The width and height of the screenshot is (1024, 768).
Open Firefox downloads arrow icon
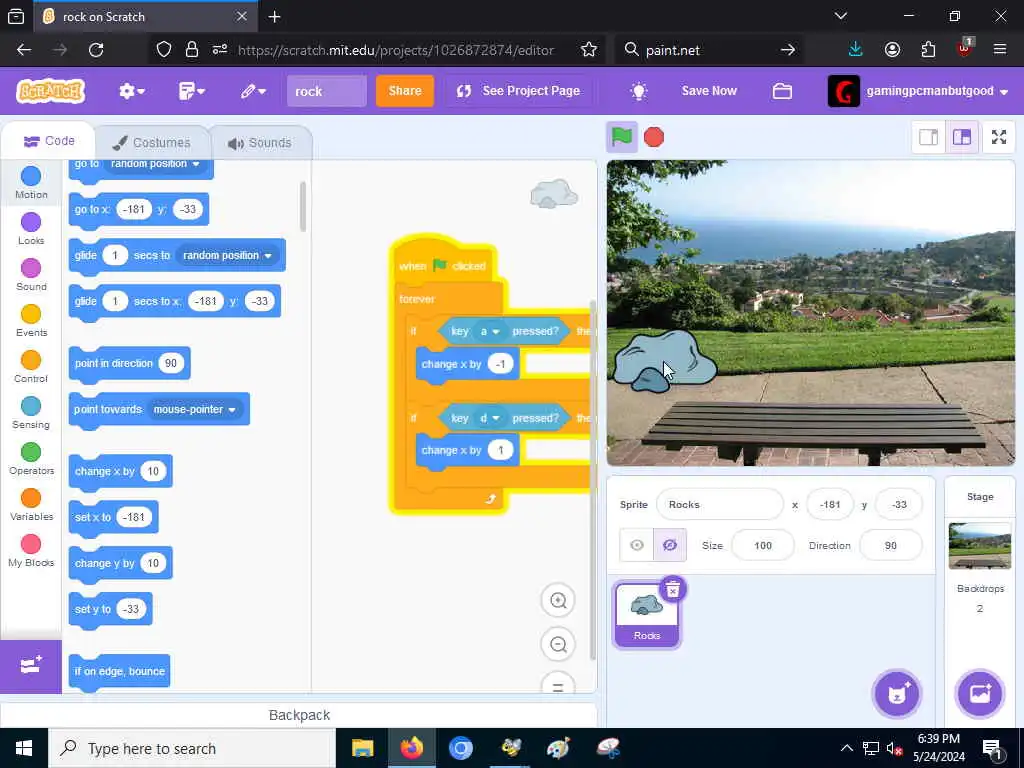point(855,50)
